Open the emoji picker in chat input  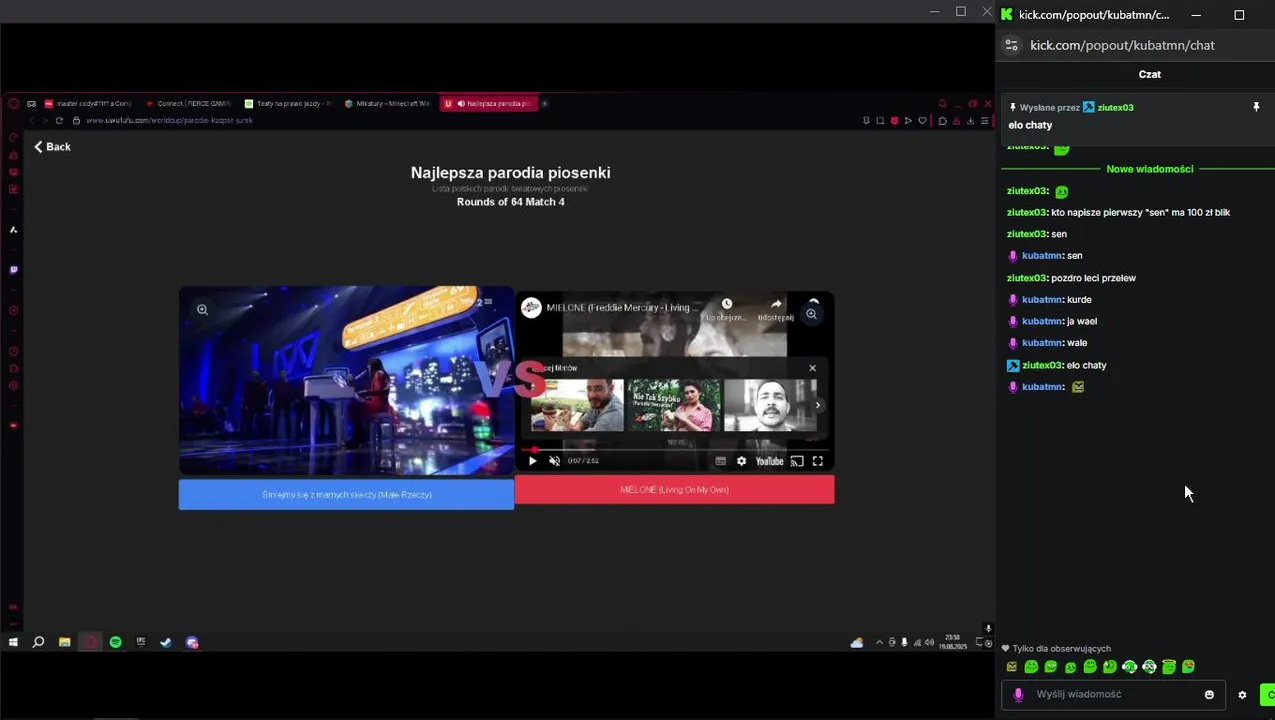coord(1209,695)
